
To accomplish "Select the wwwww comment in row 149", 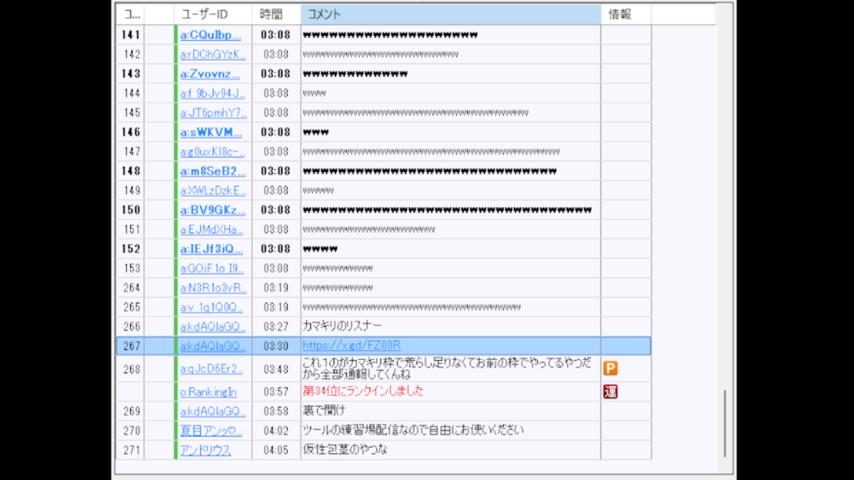I will [318, 191].
